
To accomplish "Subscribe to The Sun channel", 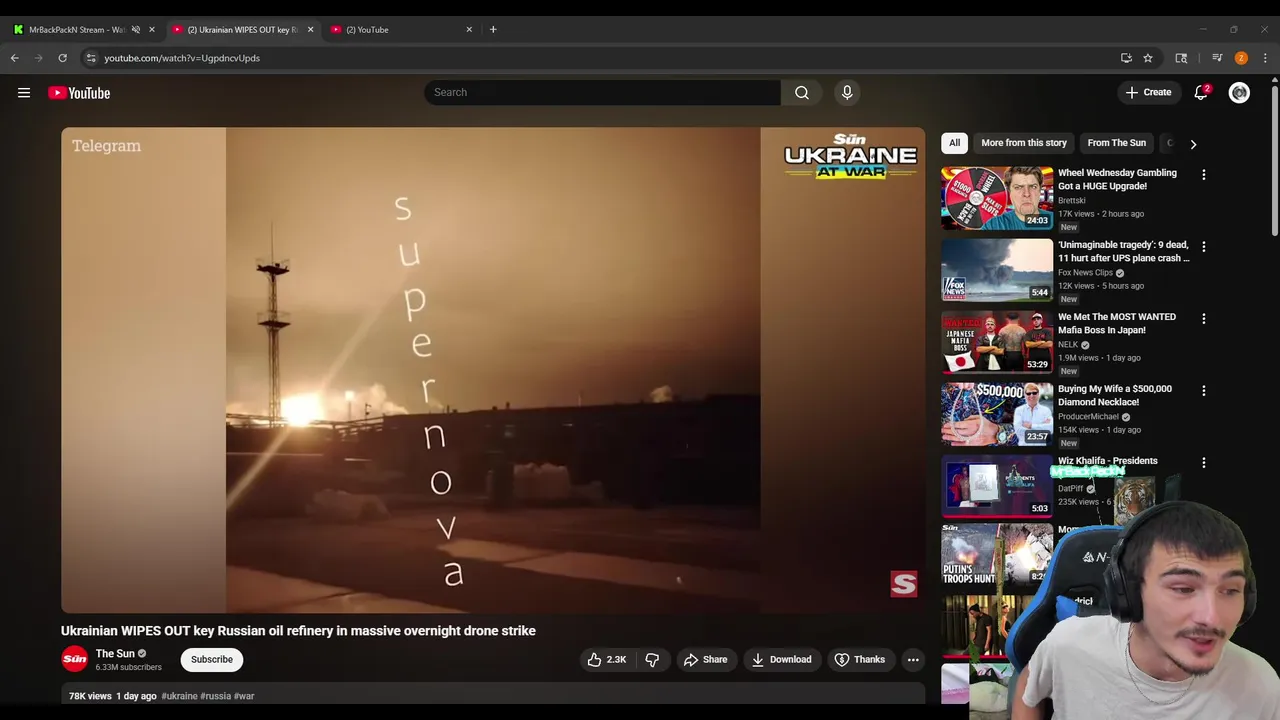I will pos(212,659).
